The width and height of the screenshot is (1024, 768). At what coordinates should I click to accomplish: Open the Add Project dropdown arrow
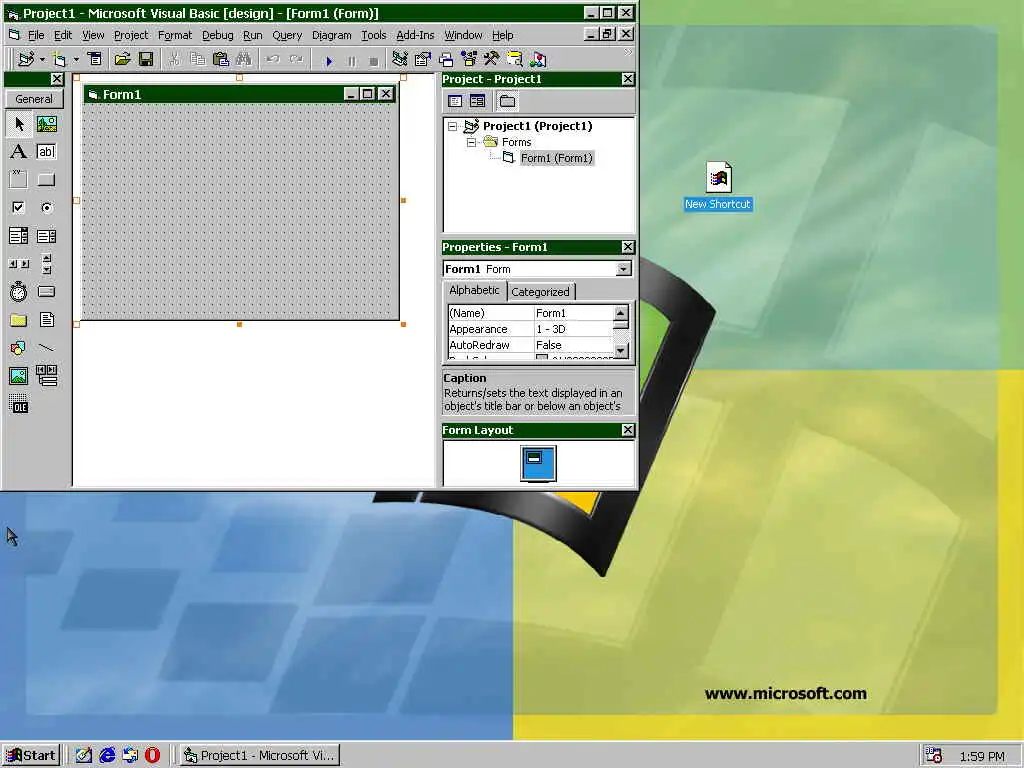coord(42,60)
